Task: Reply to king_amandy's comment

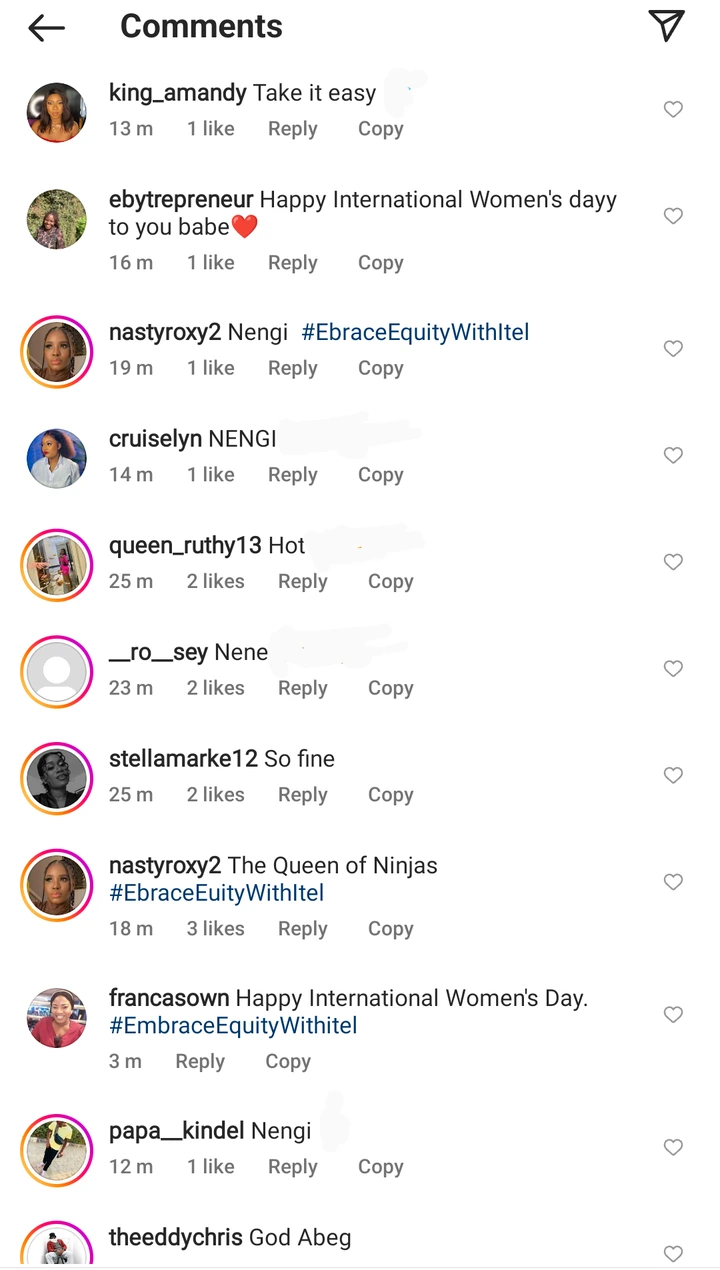Action: (292, 129)
